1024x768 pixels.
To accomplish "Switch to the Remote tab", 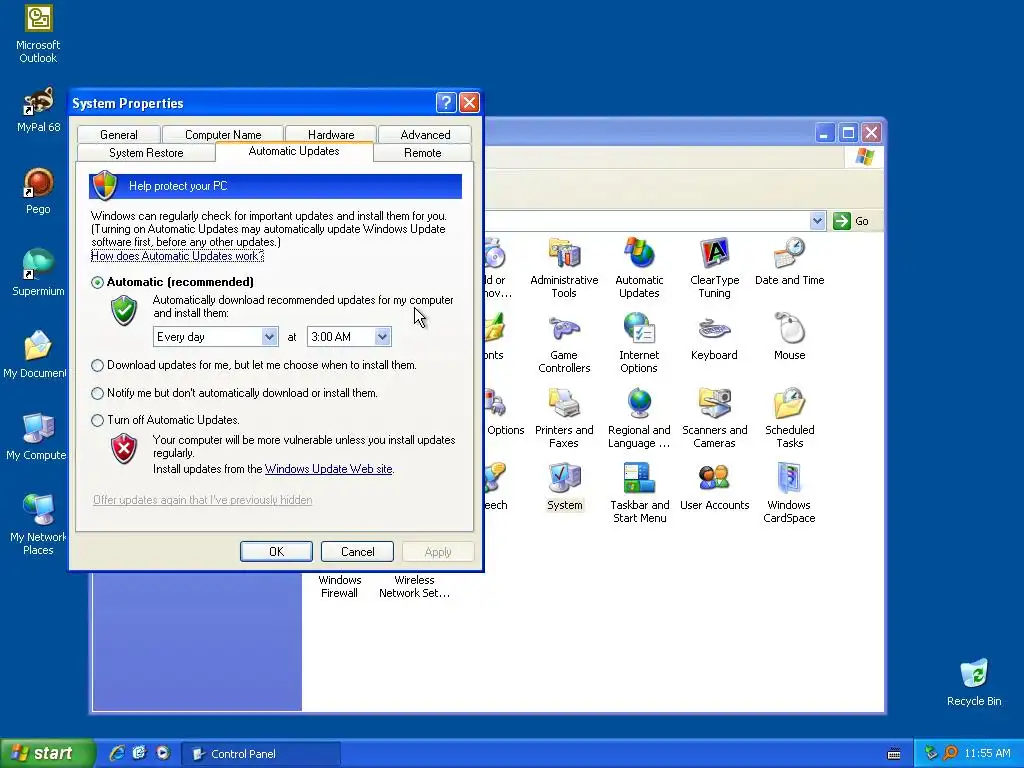I will tap(423, 153).
